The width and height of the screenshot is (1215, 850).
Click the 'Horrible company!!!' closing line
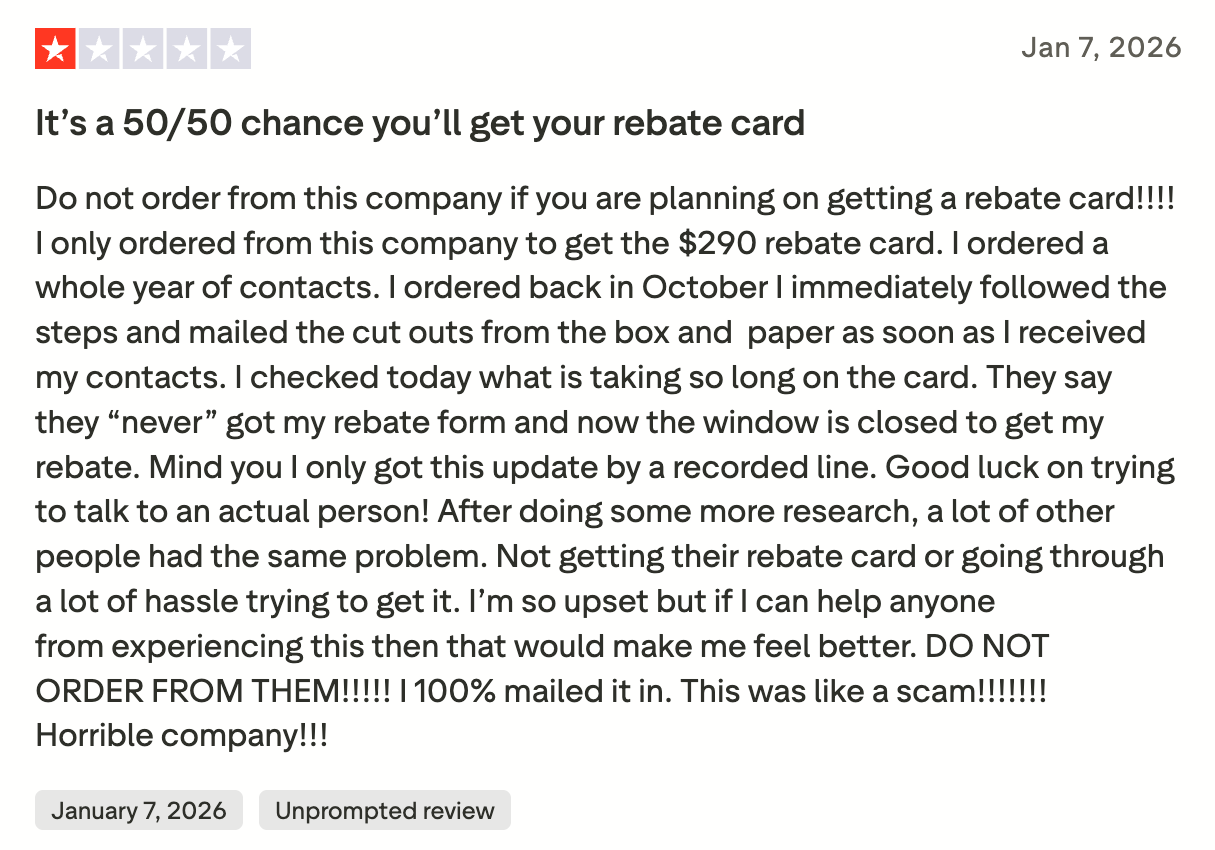[181, 736]
